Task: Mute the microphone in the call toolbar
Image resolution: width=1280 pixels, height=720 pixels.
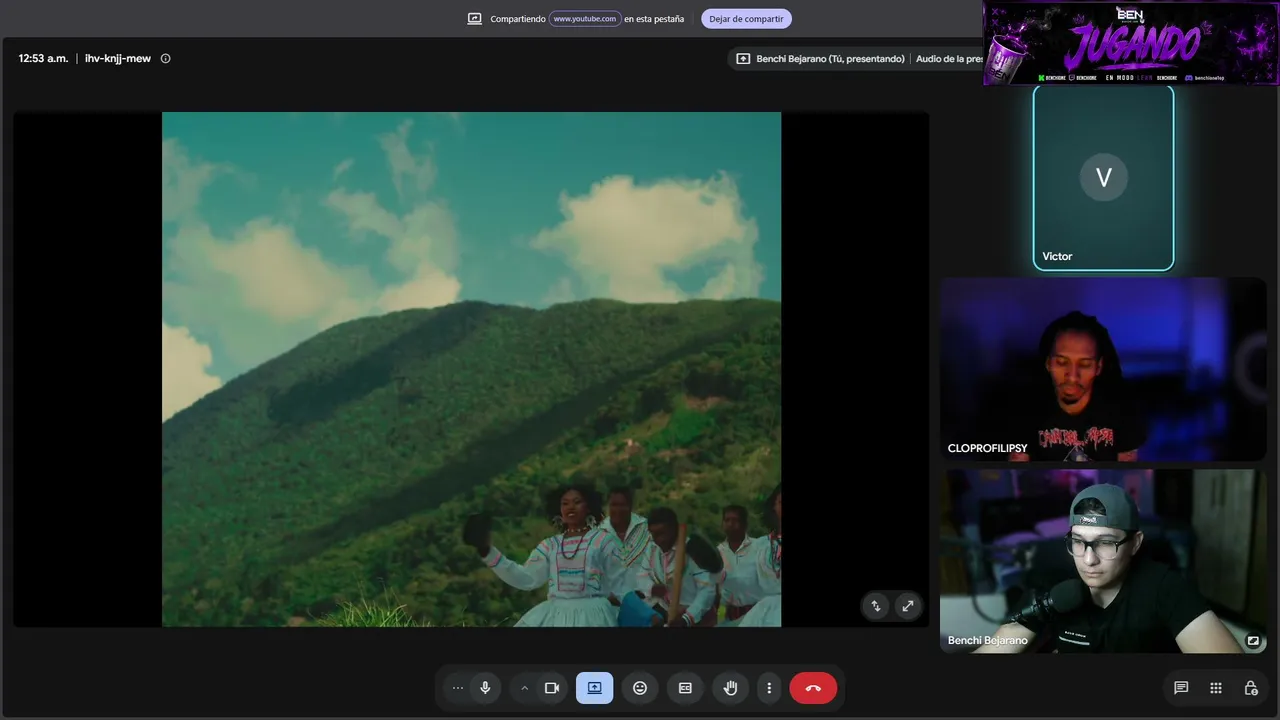Action: tap(485, 688)
